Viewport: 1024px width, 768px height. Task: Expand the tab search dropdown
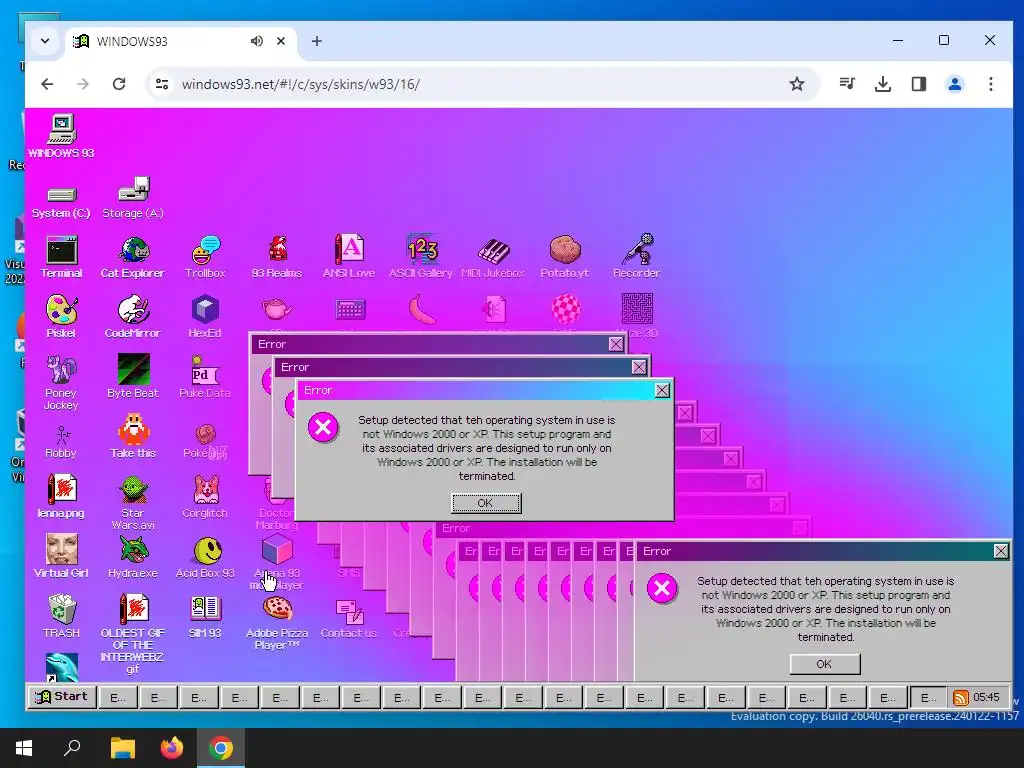(x=45, y=41)
